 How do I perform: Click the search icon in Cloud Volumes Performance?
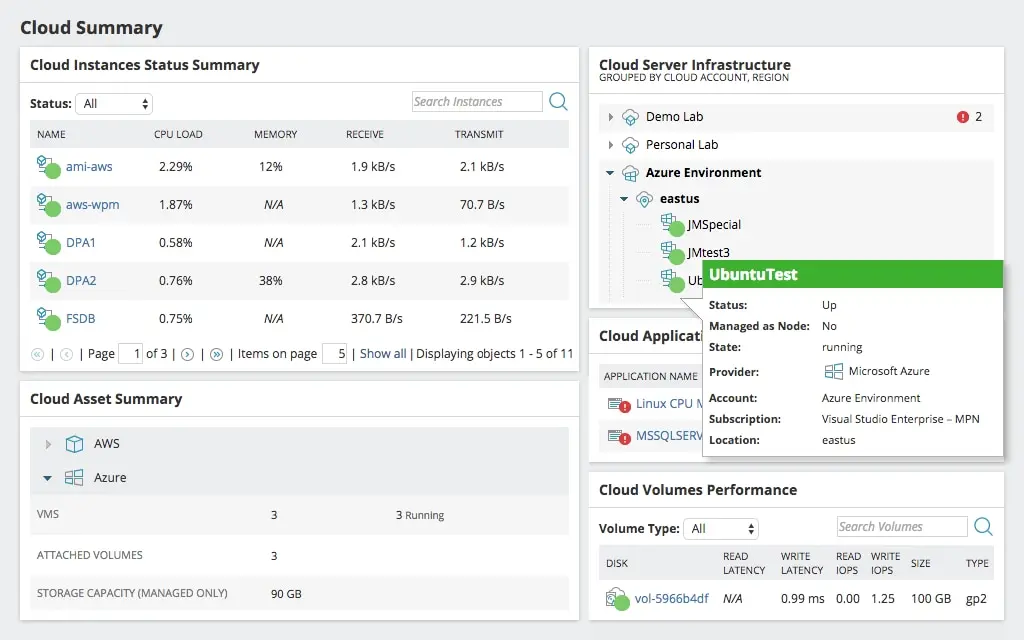(x=983, y=526)
